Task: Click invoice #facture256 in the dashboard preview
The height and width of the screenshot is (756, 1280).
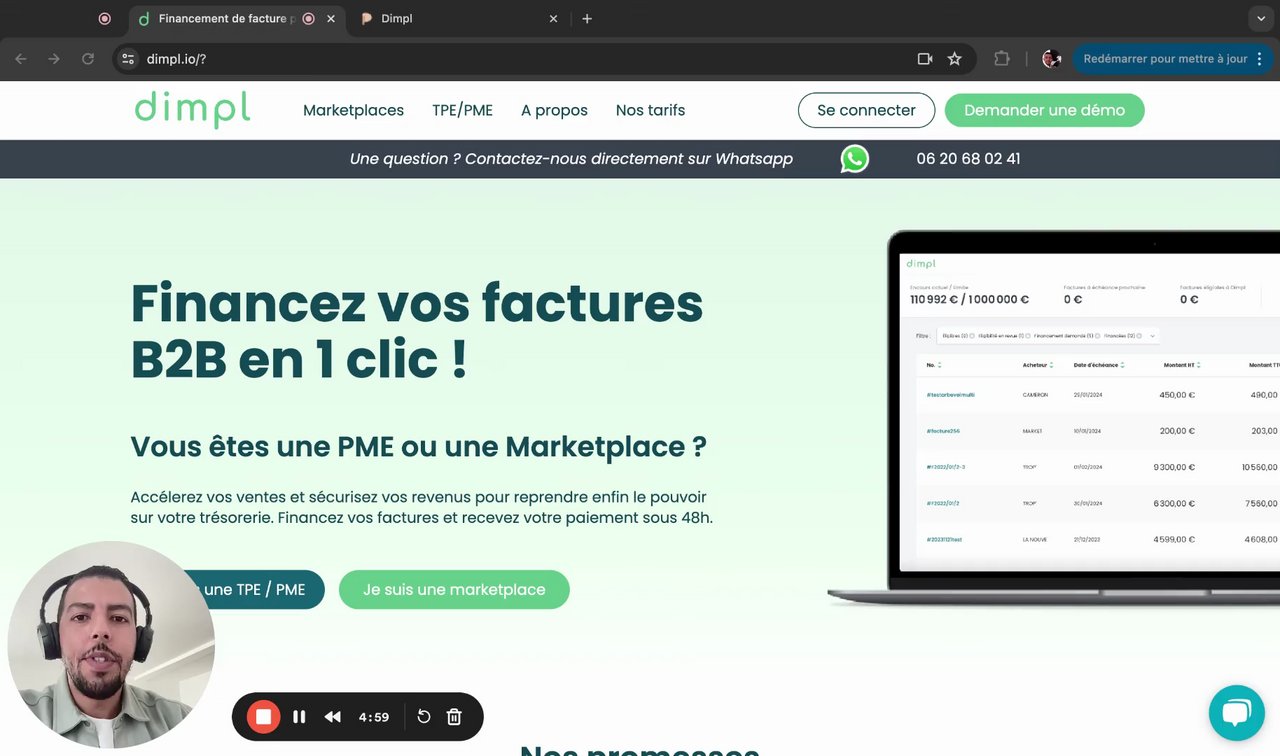Action: [x=944, y=431]
